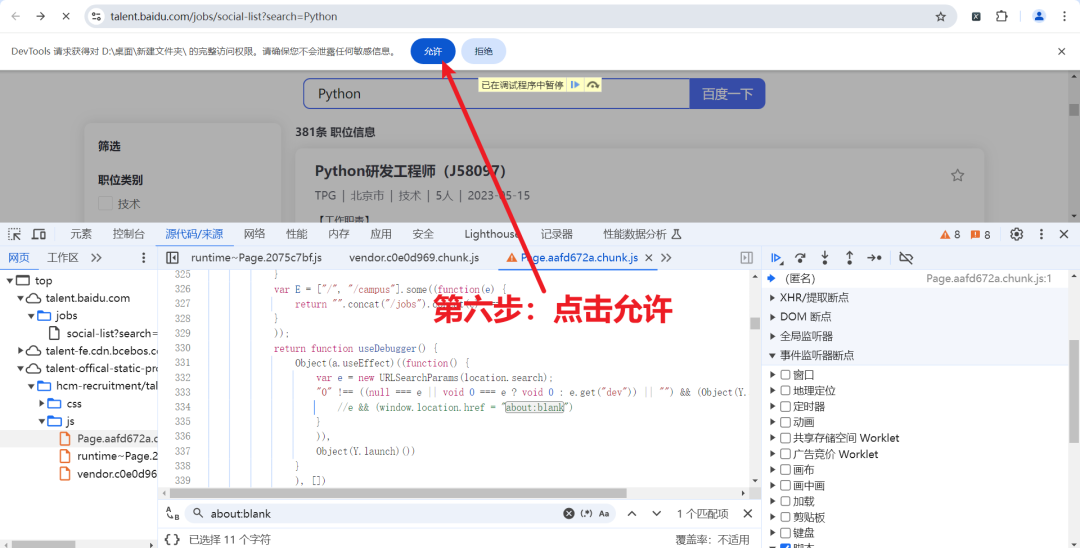
Task: Collapse the js folder
Action: pyautogui.click(x=42, y=421)
